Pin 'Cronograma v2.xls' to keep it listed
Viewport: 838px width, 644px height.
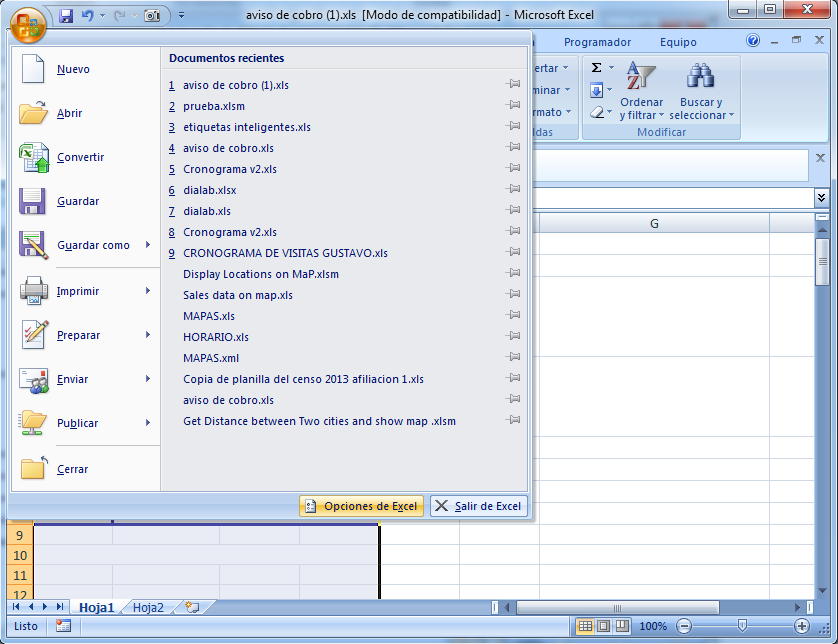[x=513, y=169]
